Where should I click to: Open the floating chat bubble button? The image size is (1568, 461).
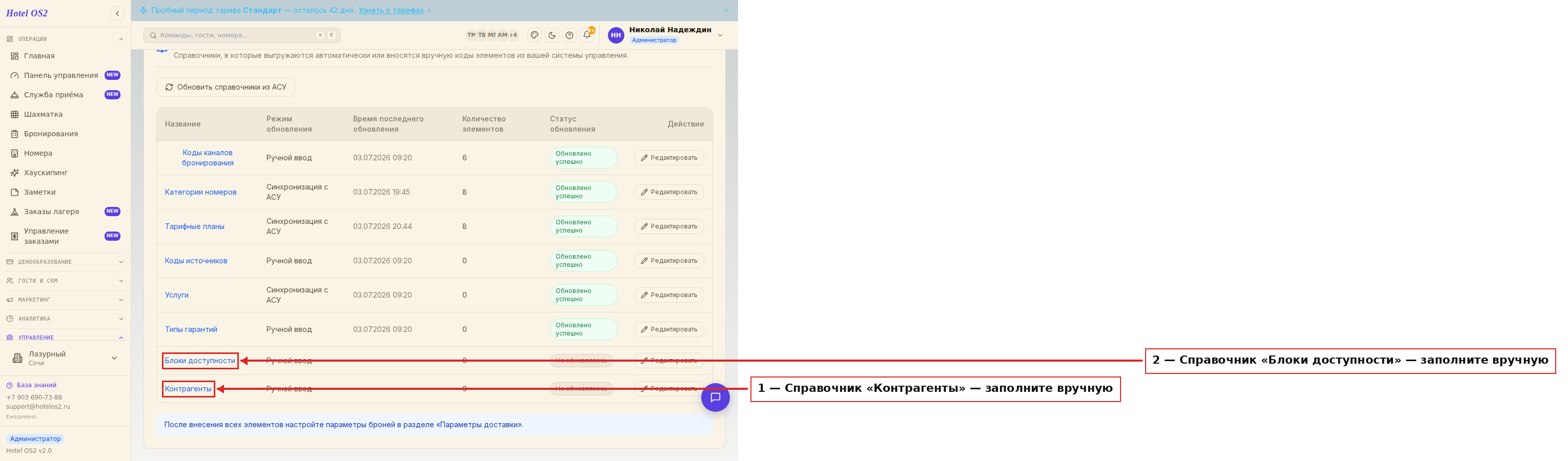tap(715, 397)
